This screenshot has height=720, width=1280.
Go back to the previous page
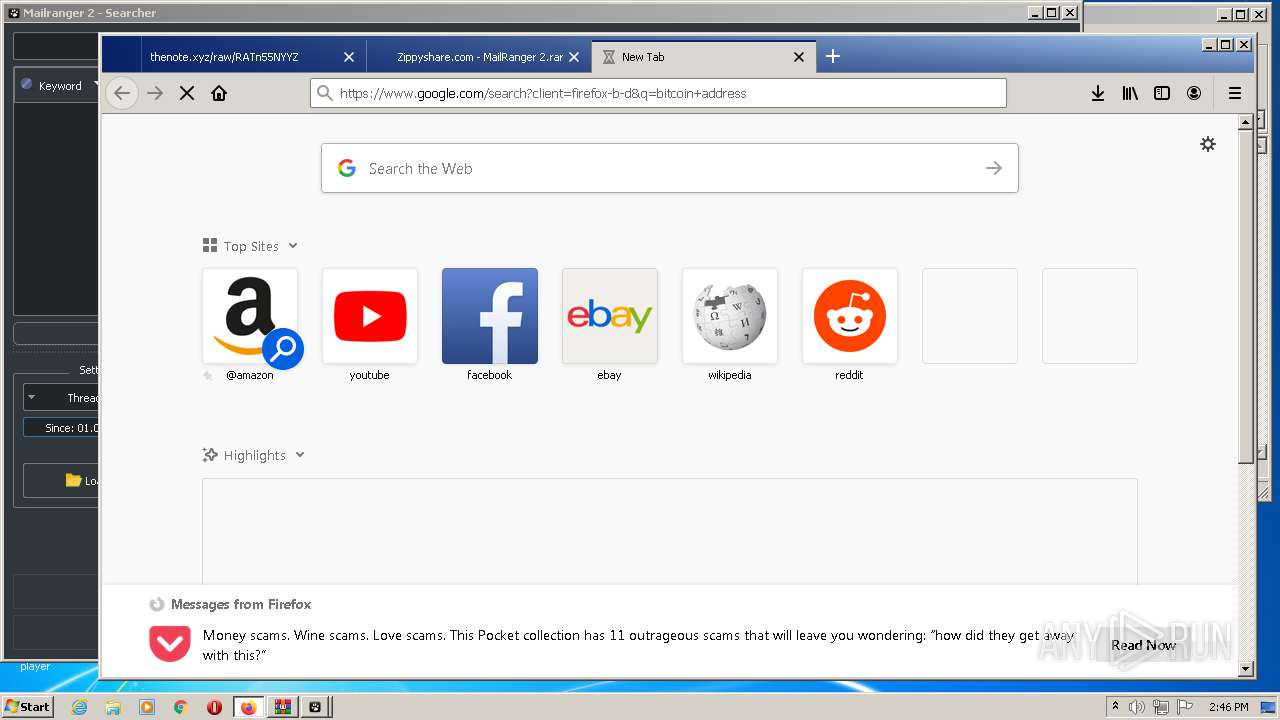click(x=122, y=93)
